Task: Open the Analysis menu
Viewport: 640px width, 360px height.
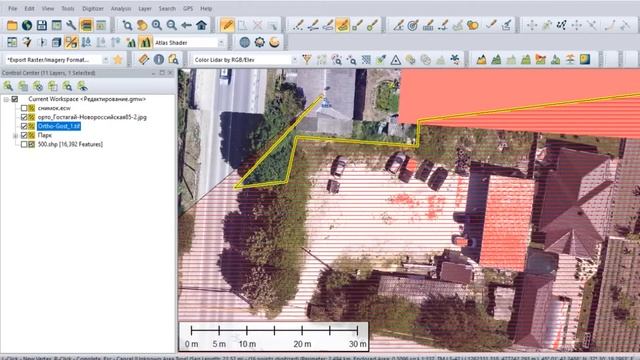Action: [121, 8]
